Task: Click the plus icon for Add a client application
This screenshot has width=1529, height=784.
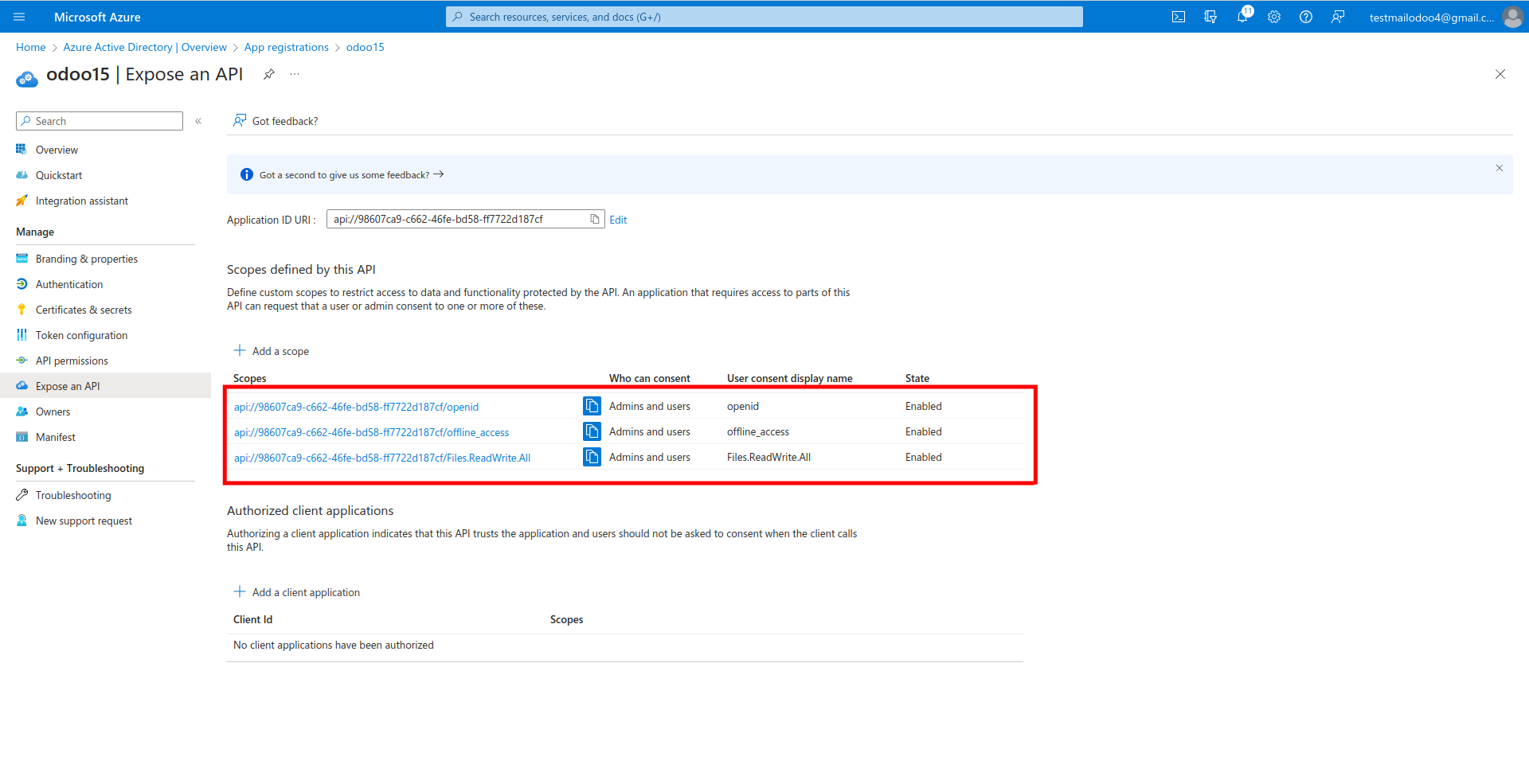Action: 240,591
